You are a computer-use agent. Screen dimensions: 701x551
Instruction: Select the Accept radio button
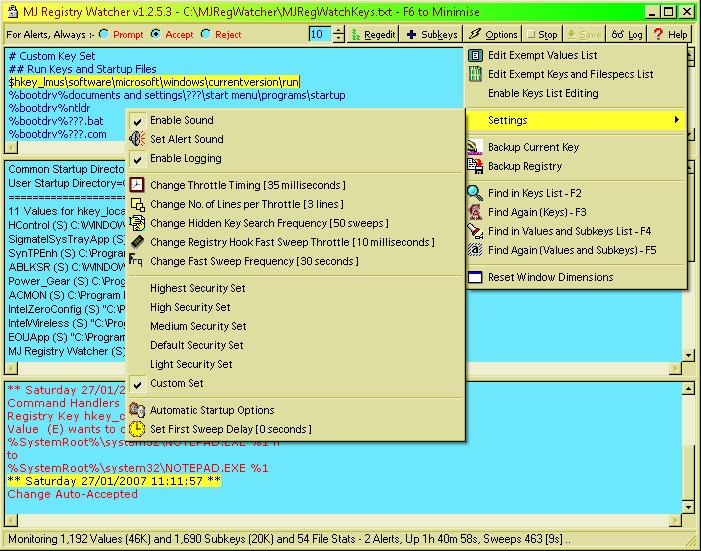tap(156, 34)
